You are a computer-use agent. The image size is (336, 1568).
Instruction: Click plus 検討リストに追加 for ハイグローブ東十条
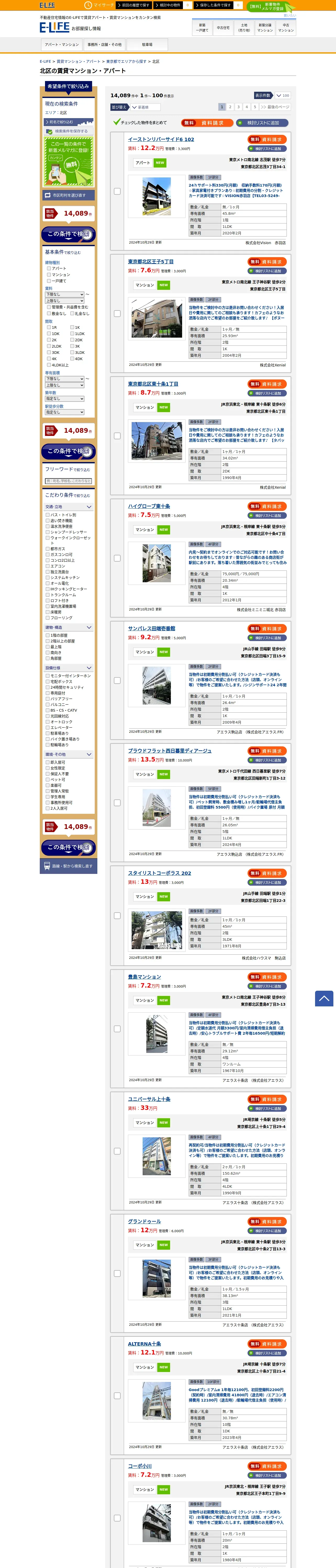point(268,516)
